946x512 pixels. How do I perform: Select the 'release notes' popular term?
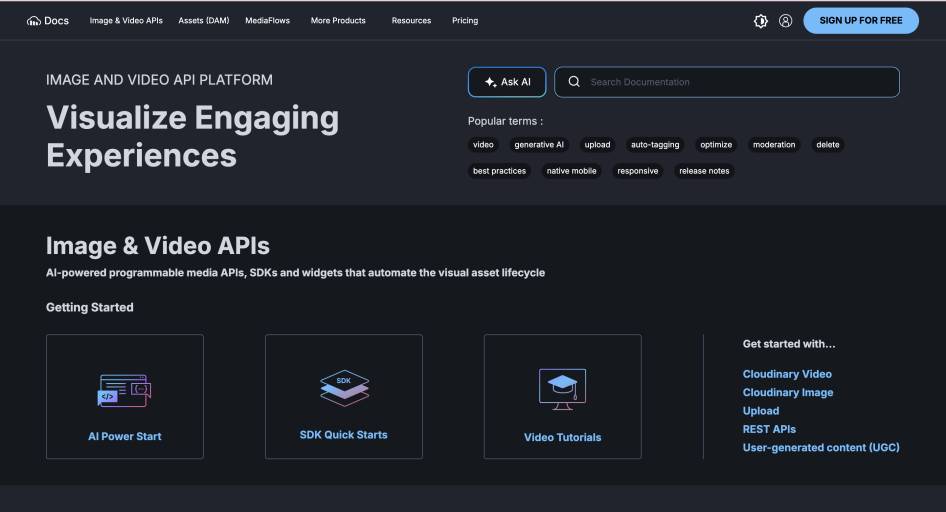(704, 171)
